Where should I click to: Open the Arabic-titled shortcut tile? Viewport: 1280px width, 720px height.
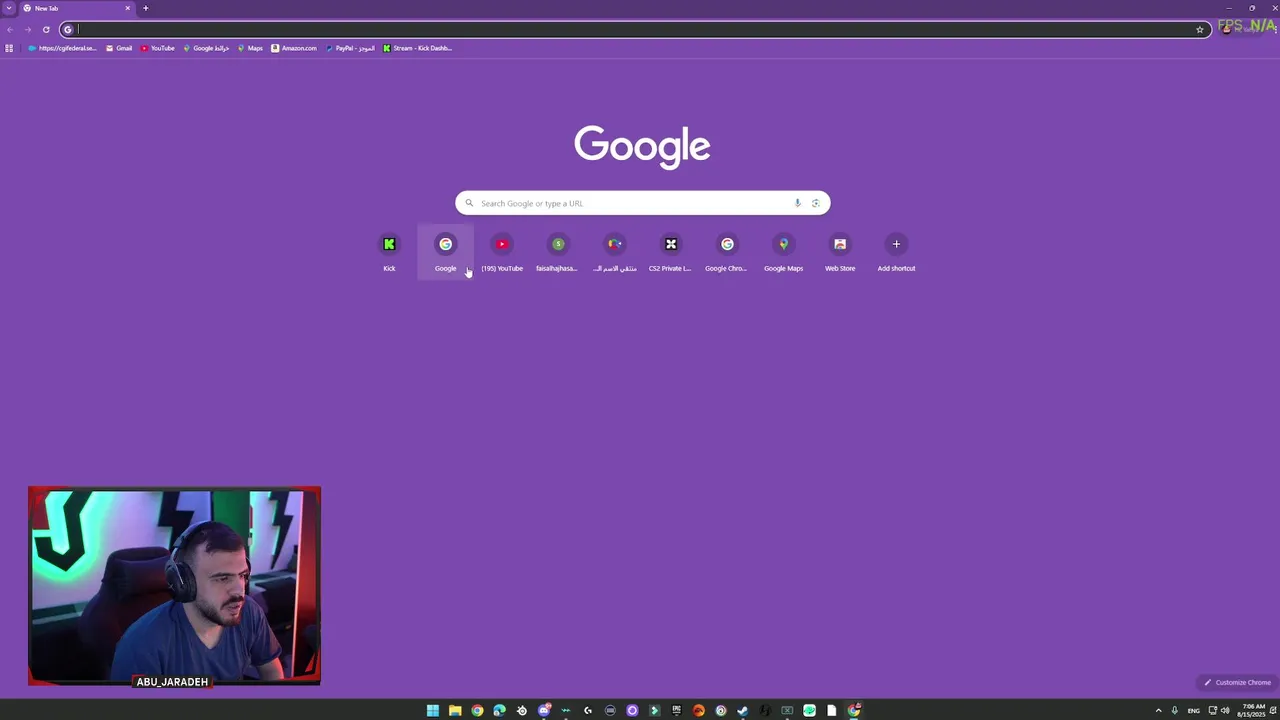pos(615,251)
